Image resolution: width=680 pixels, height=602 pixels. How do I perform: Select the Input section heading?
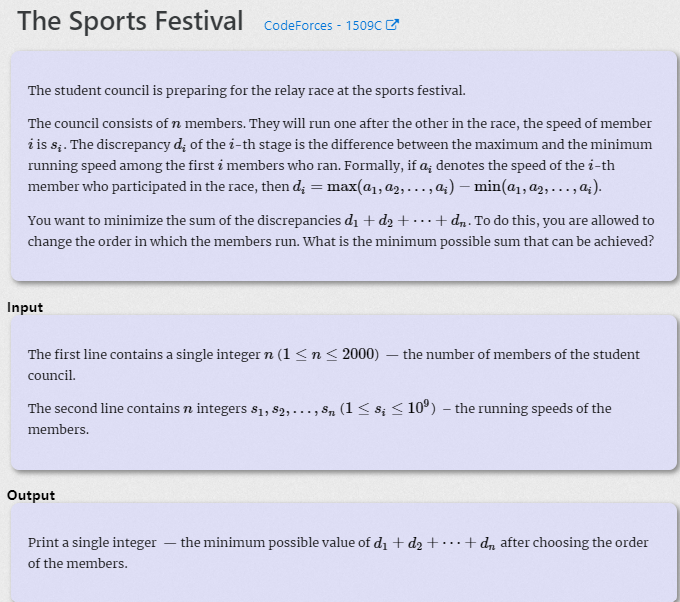coord(25,307)
